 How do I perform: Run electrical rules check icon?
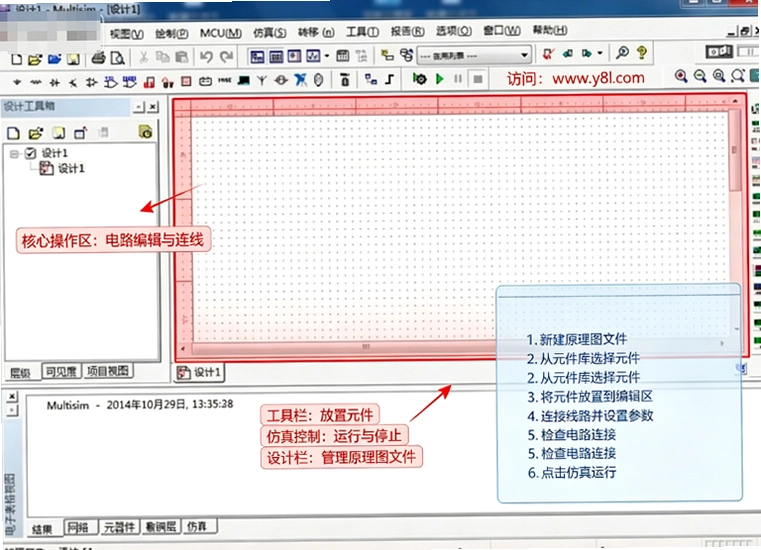tap(548, 53)
